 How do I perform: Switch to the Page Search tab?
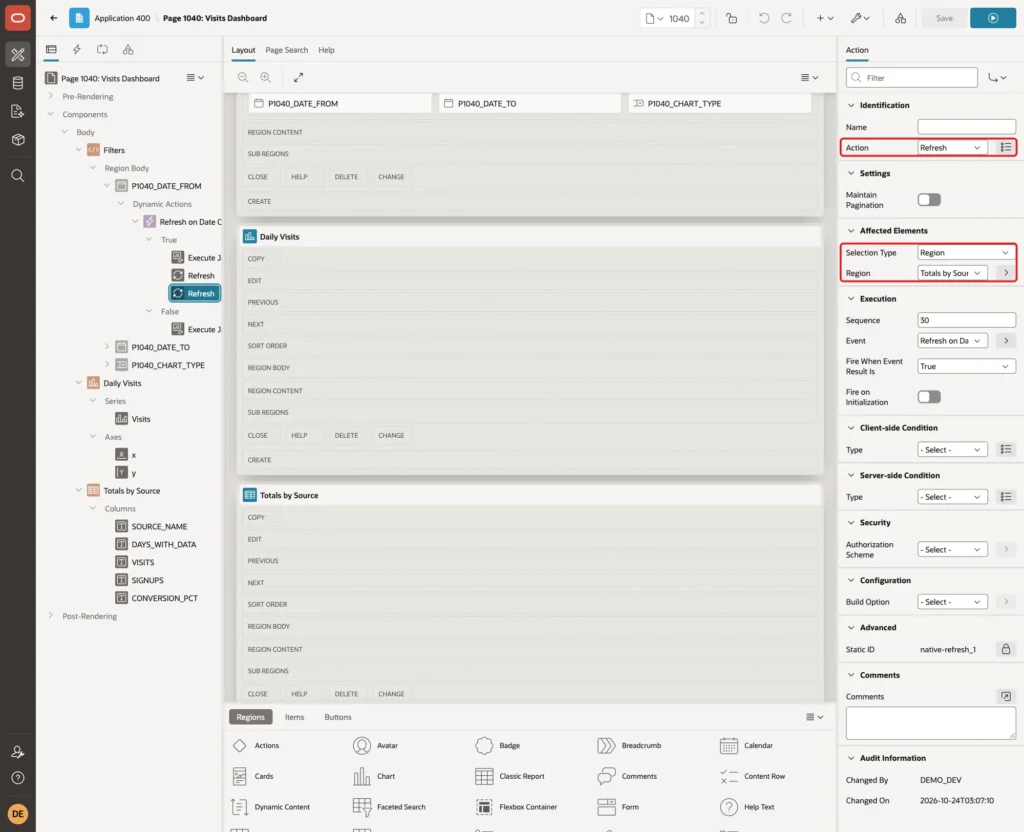click(286, 50)
